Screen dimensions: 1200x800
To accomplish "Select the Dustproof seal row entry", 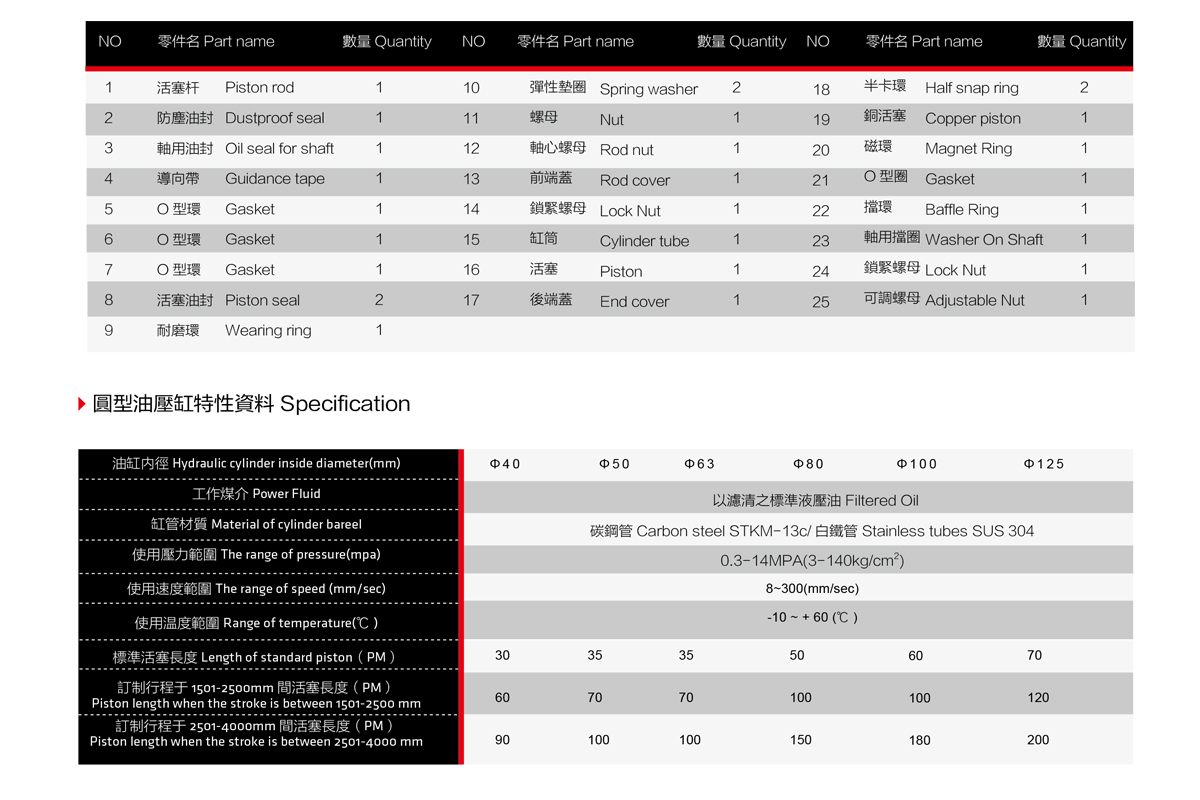I will (x=274, y=118).
